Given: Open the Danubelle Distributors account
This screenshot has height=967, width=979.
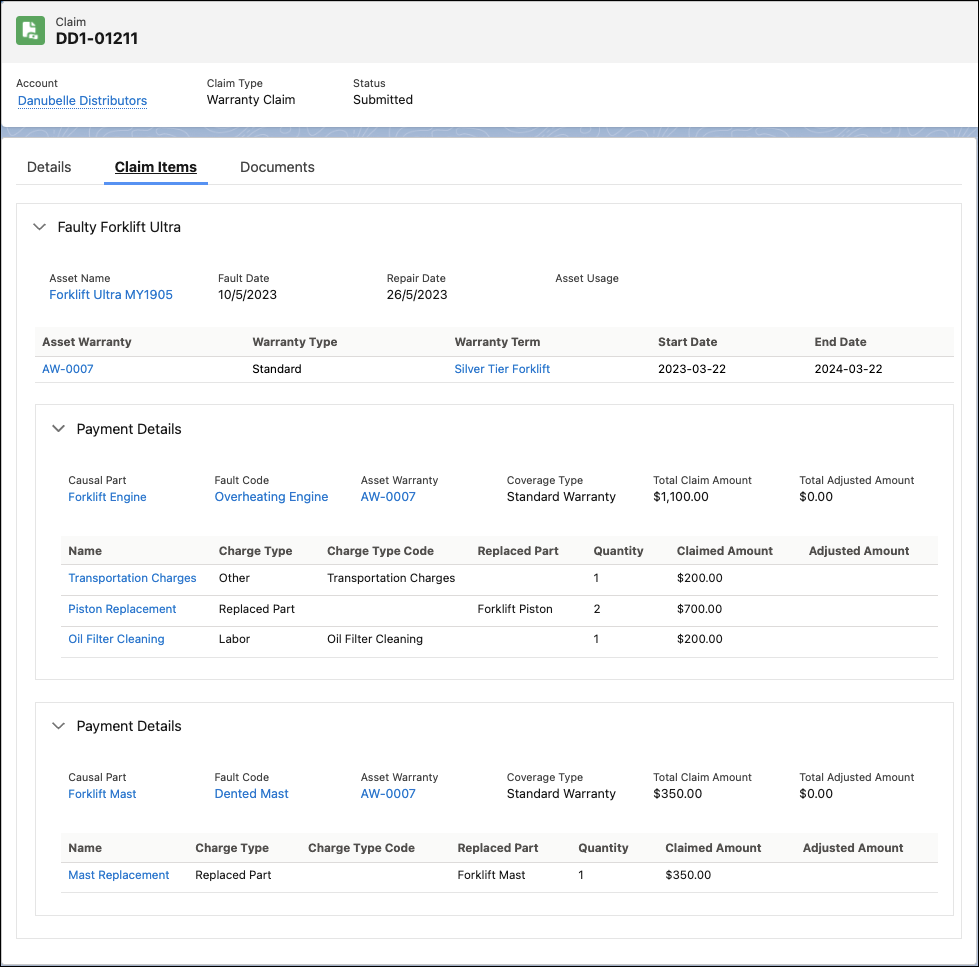Looking at the screenshot, I should click(x=81, y=100).
